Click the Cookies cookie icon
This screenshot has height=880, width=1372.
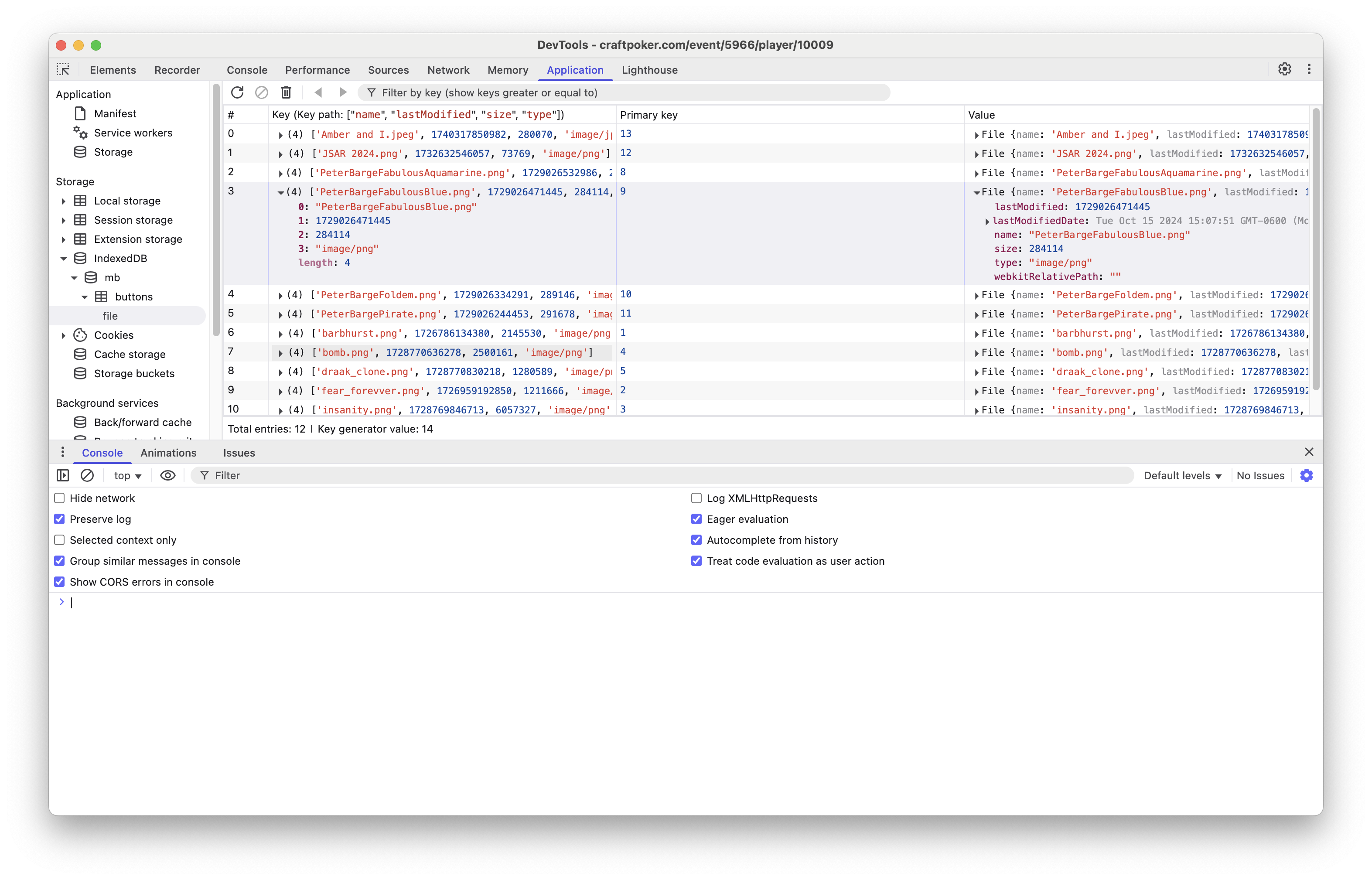click(x=81, y=335)
